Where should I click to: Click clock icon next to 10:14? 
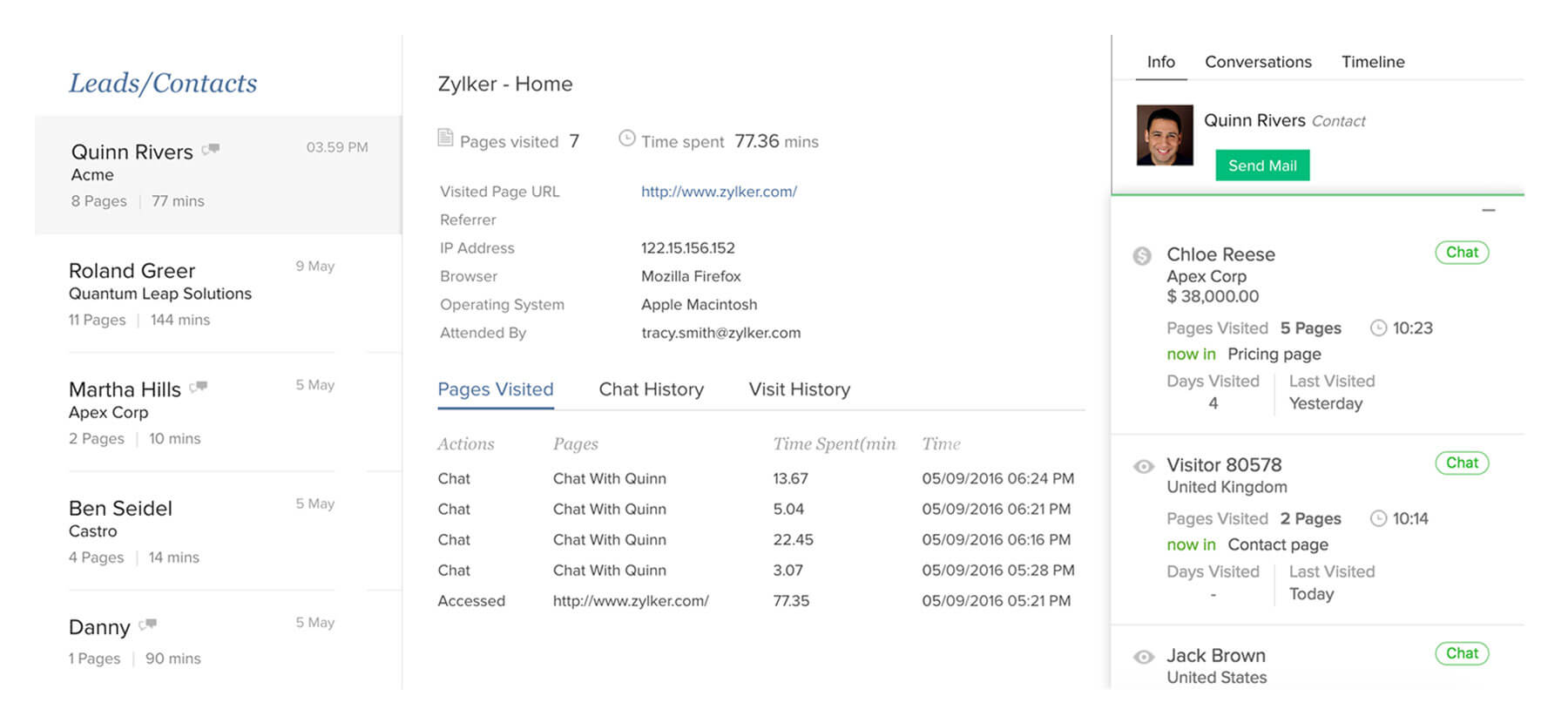[x=1378, y=518]
